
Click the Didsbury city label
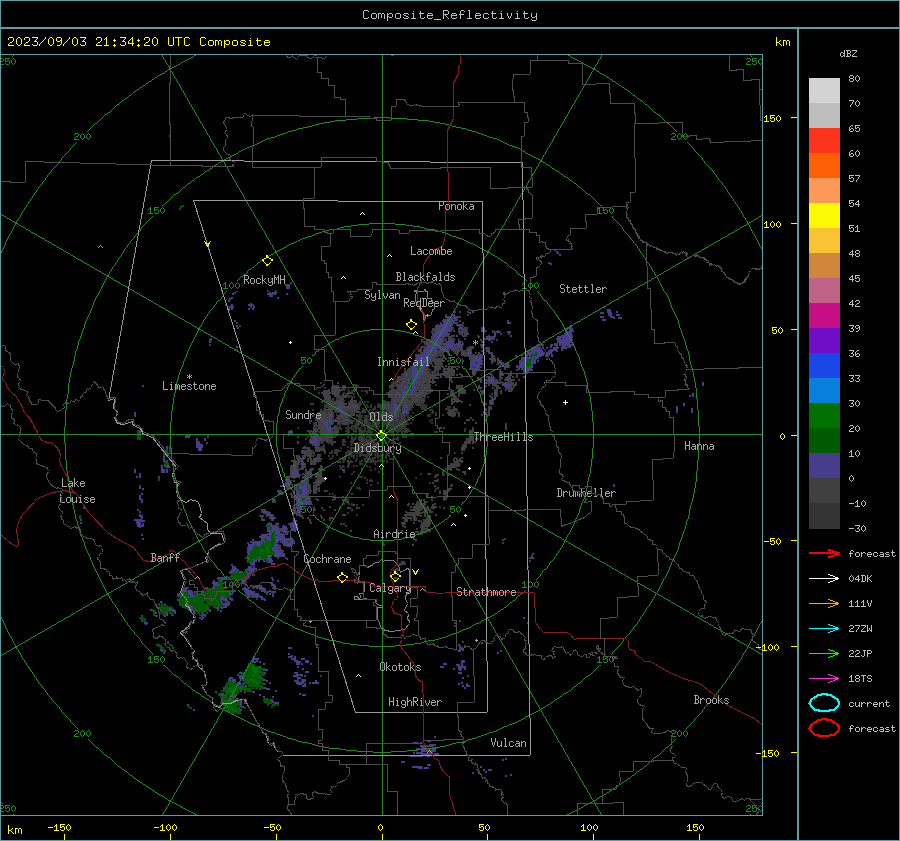click(x=377, y=448)
